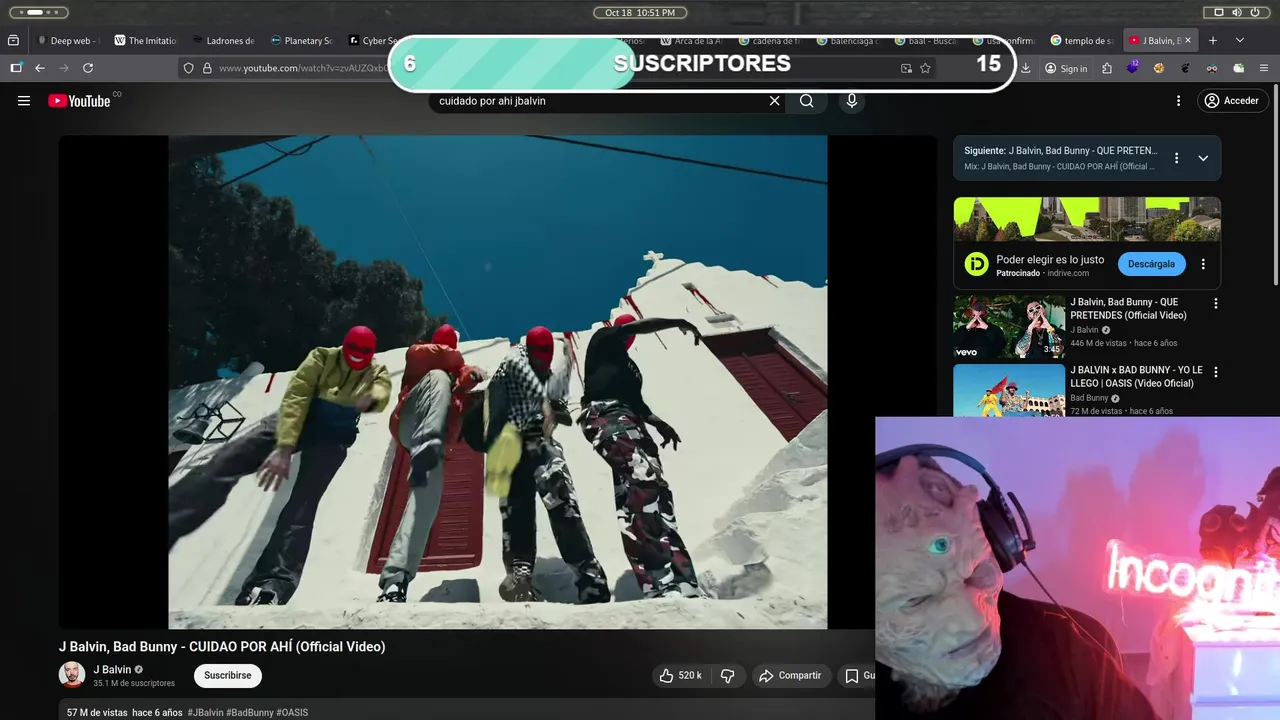This screenshot has height=720, width=1280.
Task: Open J Balvin channel avatar
Action: pos(72,675)
